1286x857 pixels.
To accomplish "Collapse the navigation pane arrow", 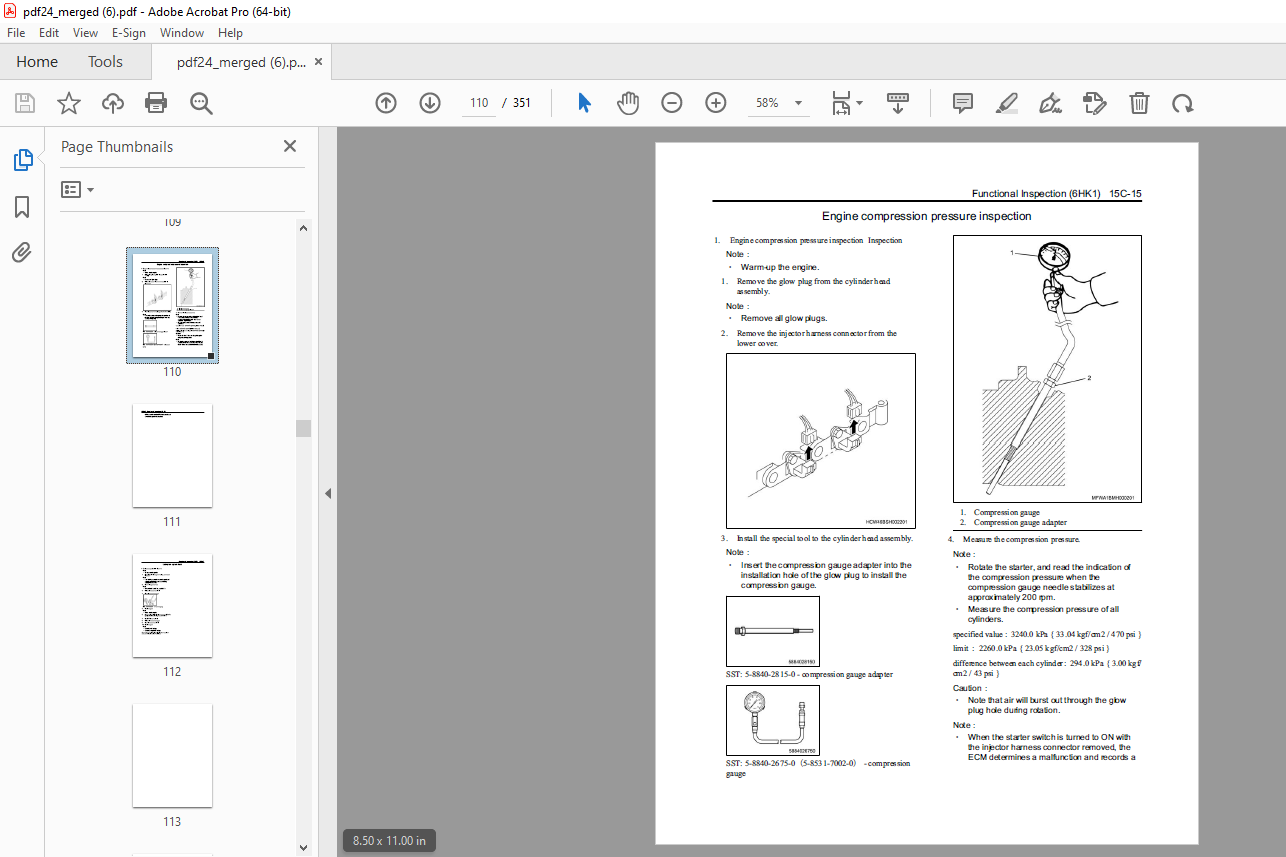I will [327, 493].
